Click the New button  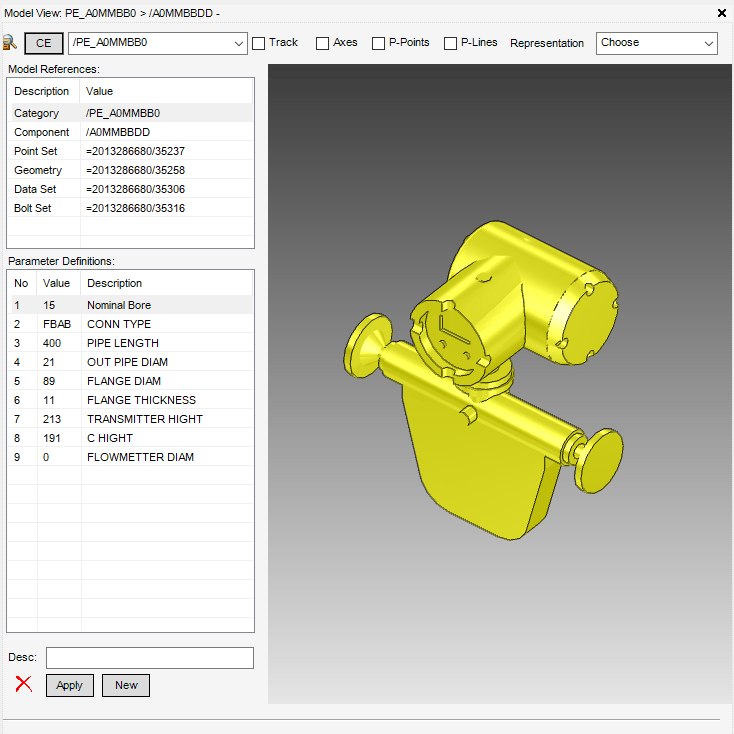[126, 685]
